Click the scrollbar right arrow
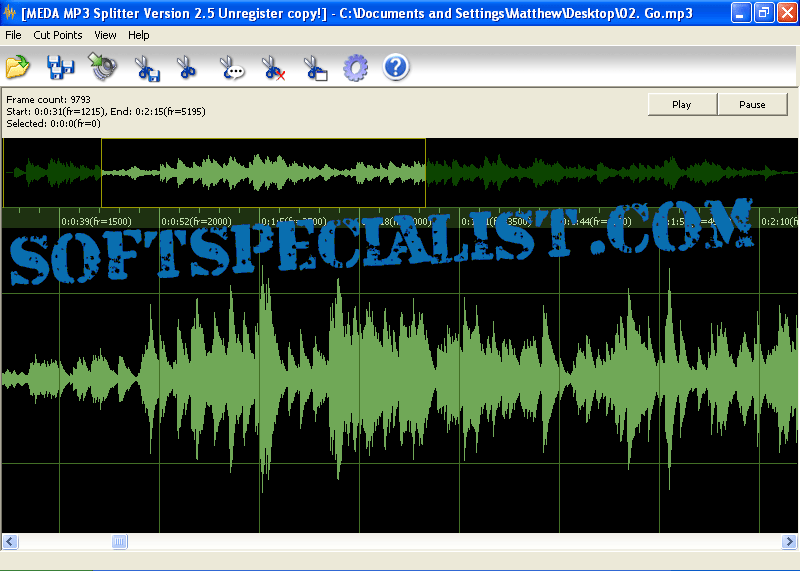 tap(789, 541)
